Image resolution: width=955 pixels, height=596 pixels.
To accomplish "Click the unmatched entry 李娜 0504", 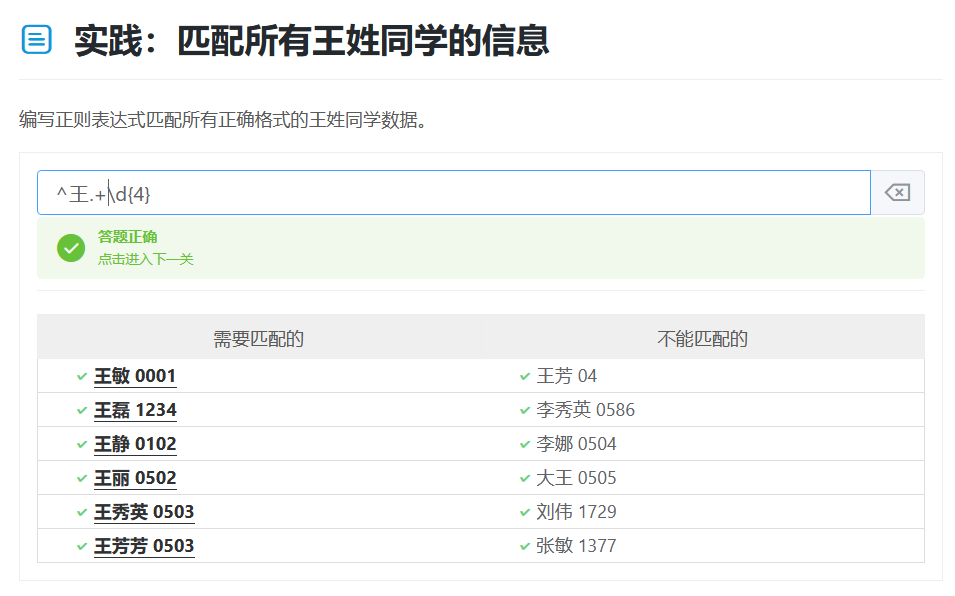I will pos(576,444).
